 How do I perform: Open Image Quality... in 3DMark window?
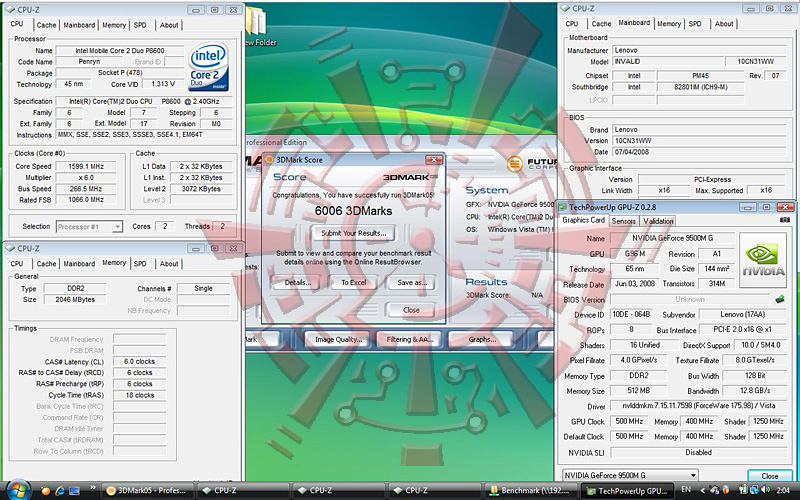pyautogui.click(x=338, y=340)
